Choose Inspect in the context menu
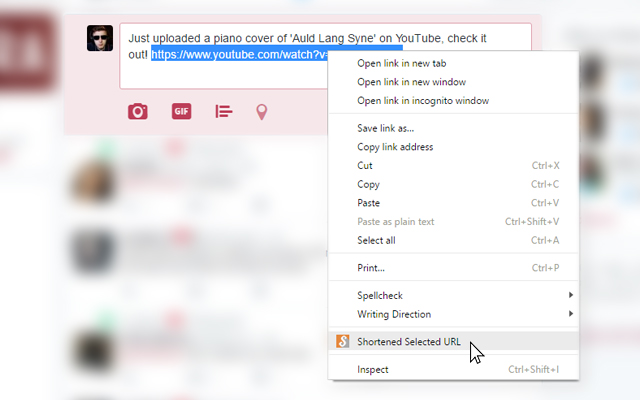 tap(453, 369)
